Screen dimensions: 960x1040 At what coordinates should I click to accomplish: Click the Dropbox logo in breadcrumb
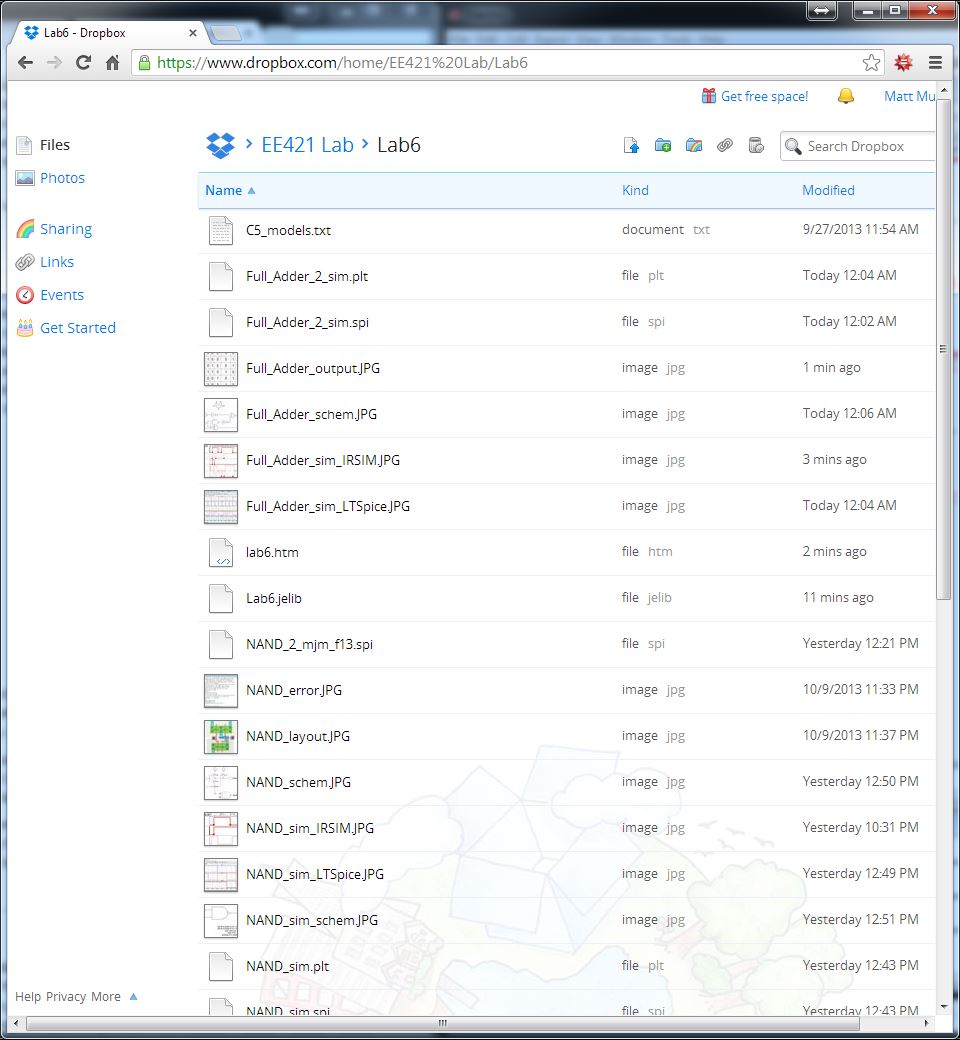[220, 145]
